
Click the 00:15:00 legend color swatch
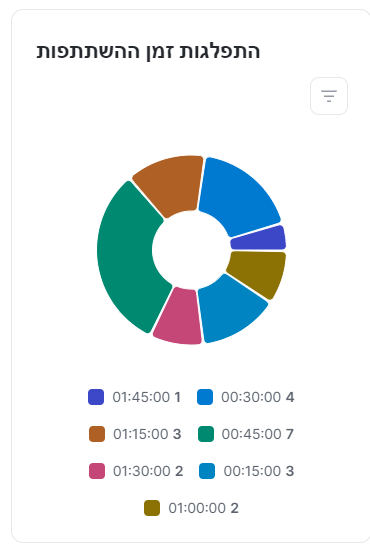click(207, 471)
